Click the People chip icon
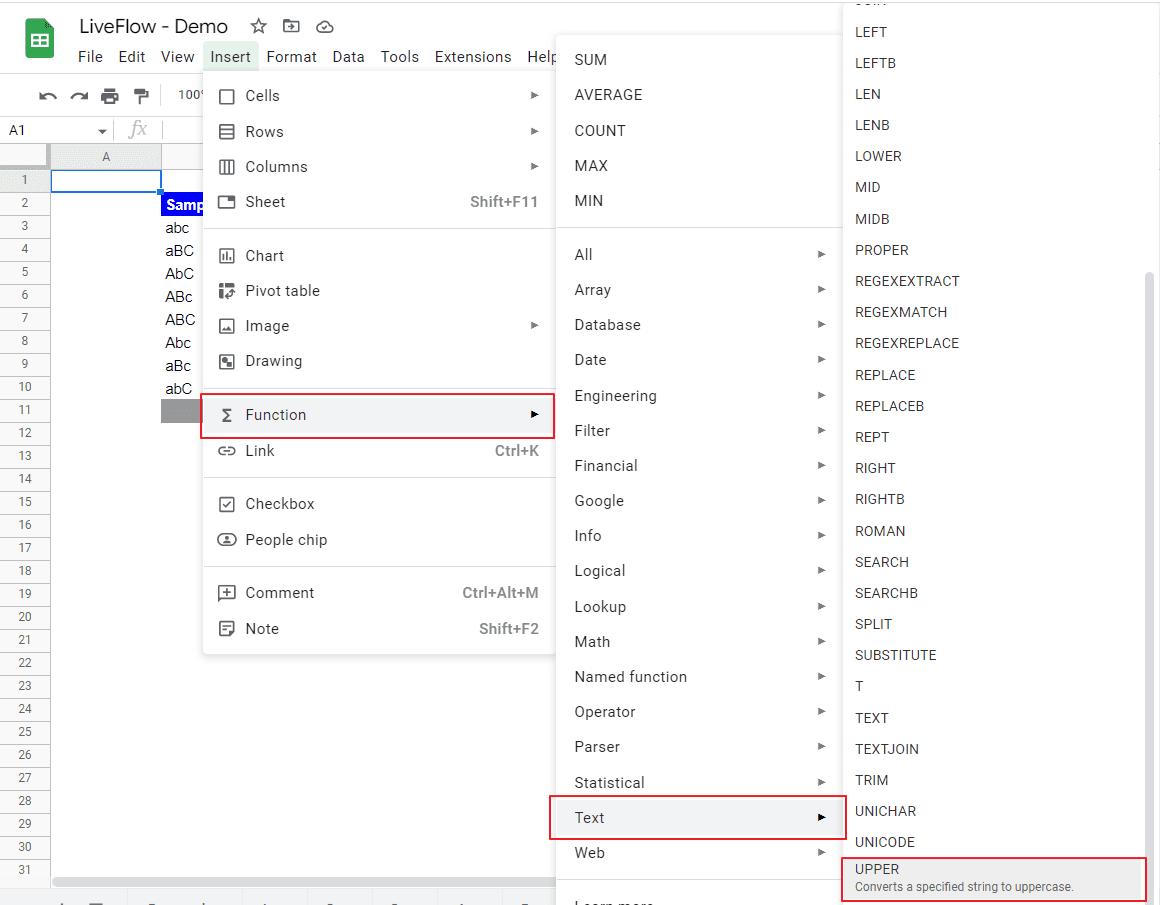 click(227, 539)
